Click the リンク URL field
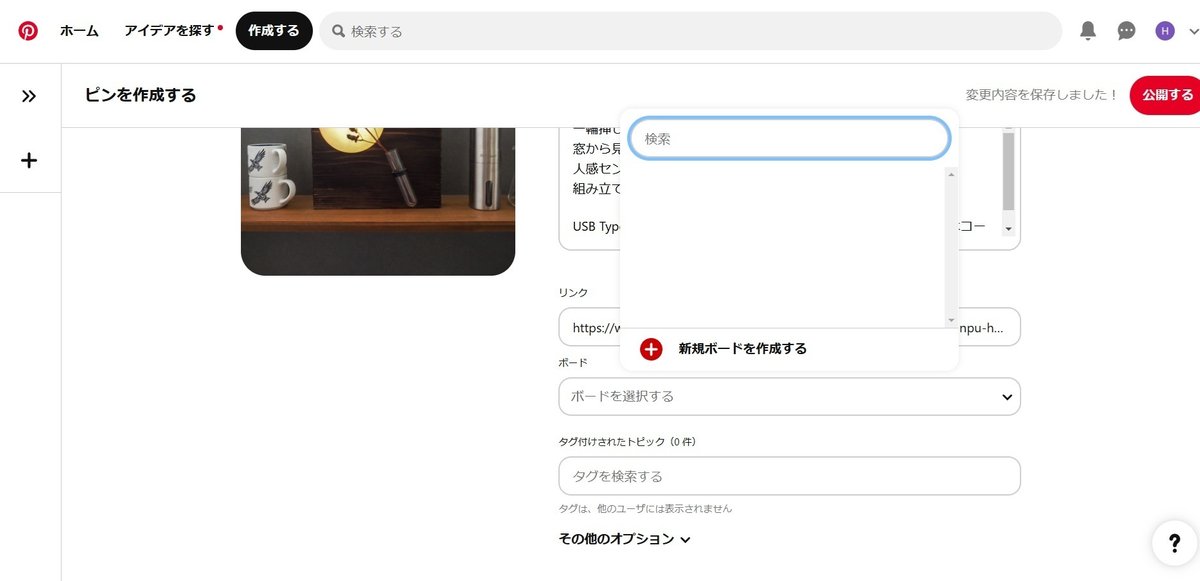 789,327
